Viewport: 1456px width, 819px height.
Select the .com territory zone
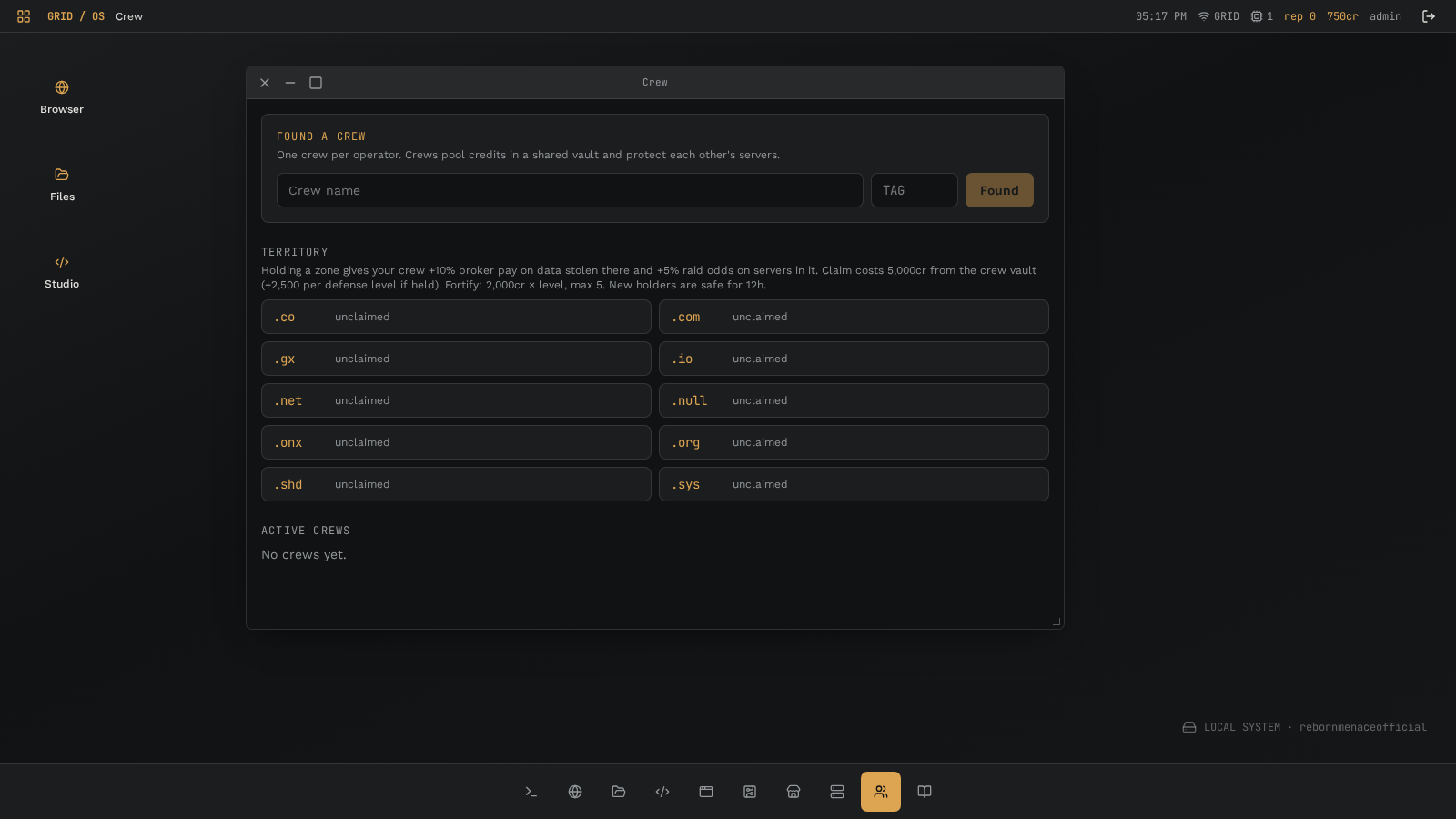click(x=854, y=317)
